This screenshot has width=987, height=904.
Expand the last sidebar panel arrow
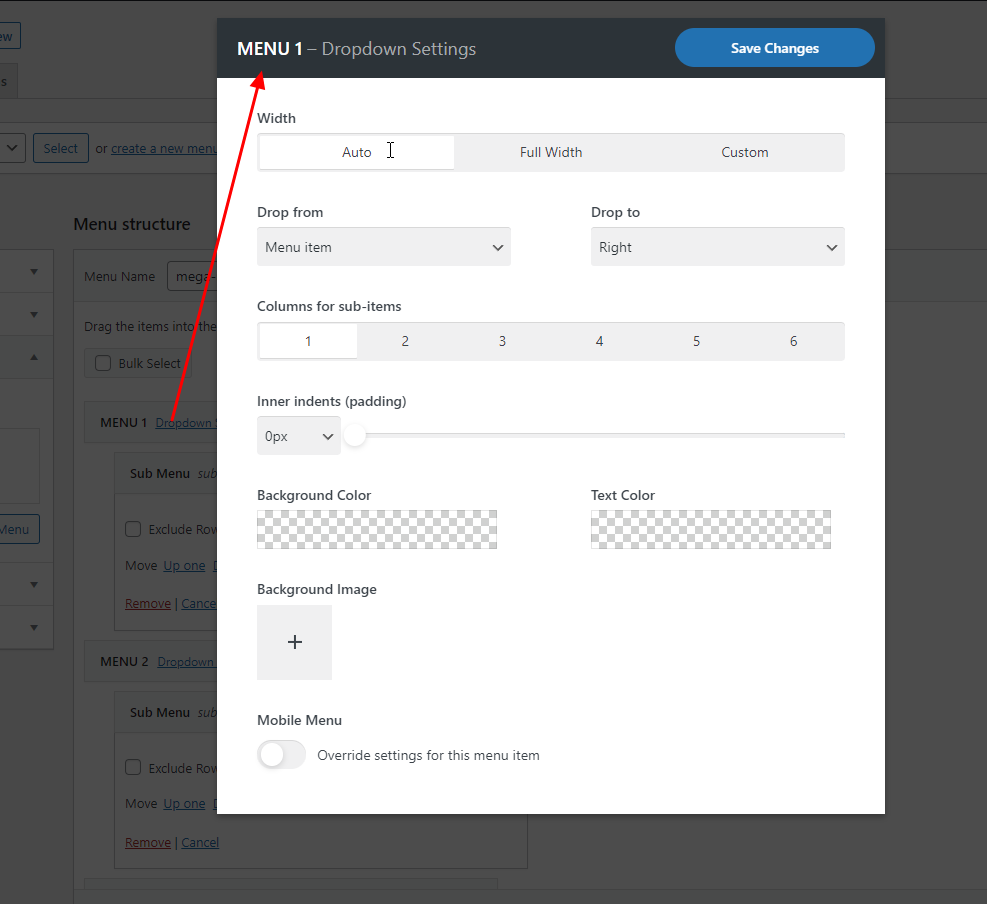(x=34, y=627)
